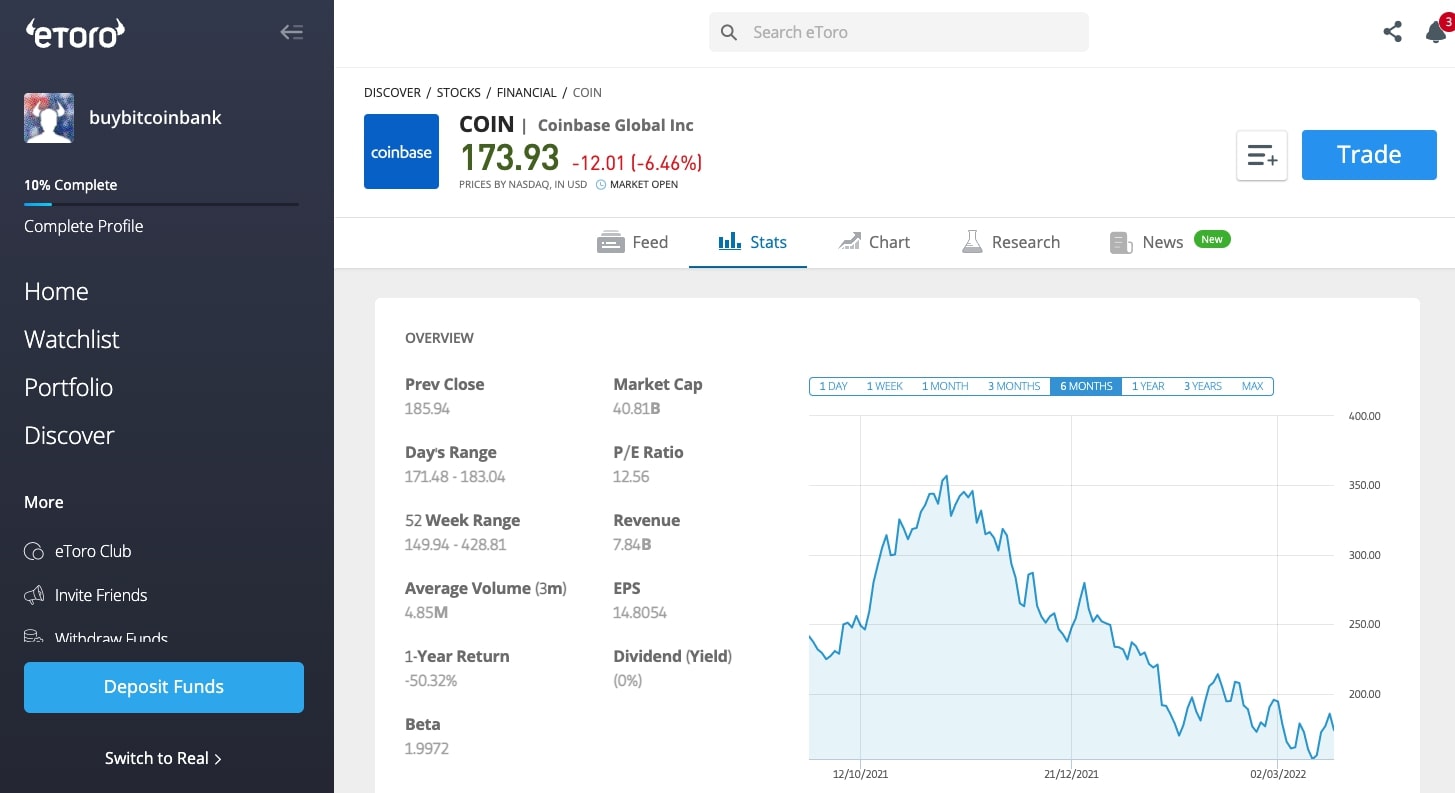Click the Deposit Funds button
This screenshot has width=1455, height=793.
click(x=164, y=687)
